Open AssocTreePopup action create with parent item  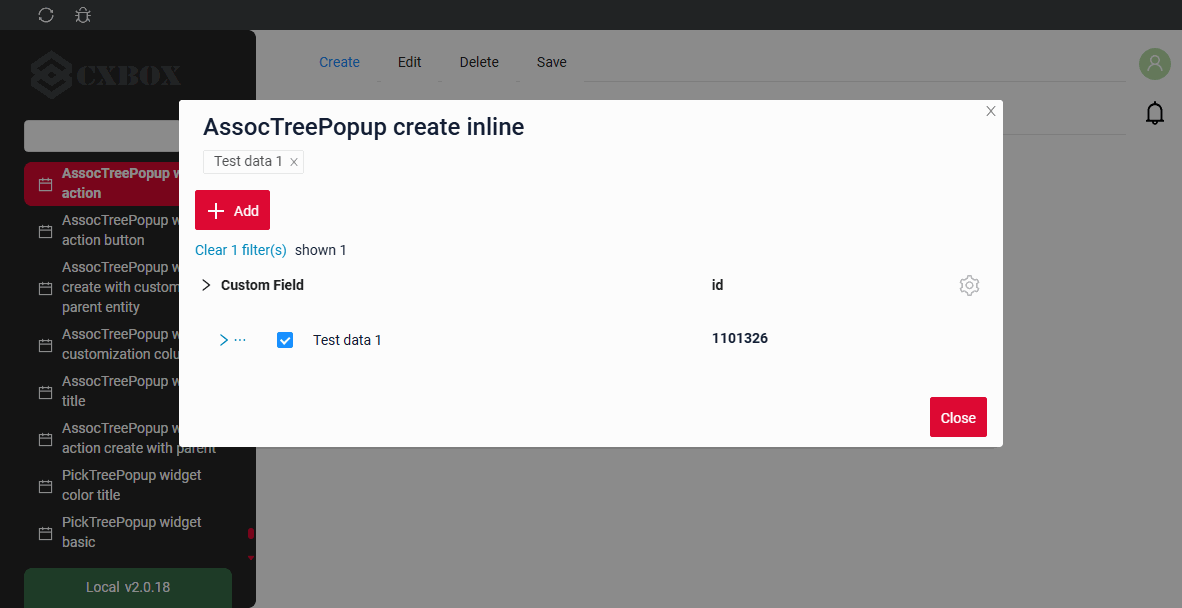[x=128, y=438]
